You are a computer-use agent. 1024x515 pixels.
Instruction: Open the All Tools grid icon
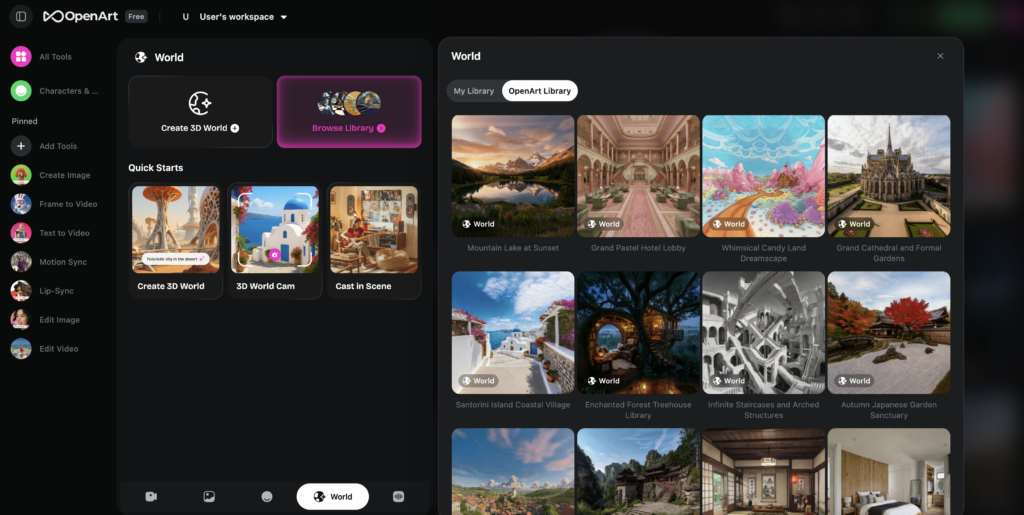(x=21, y=57)
